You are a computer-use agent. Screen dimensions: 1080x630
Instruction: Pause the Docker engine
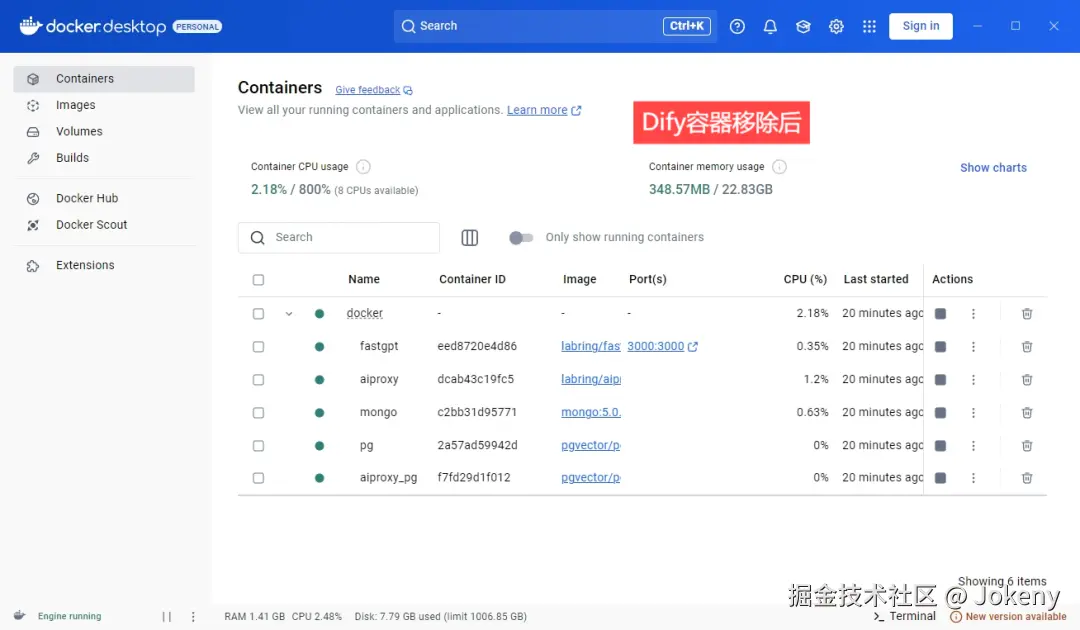[x=167, y=616]
